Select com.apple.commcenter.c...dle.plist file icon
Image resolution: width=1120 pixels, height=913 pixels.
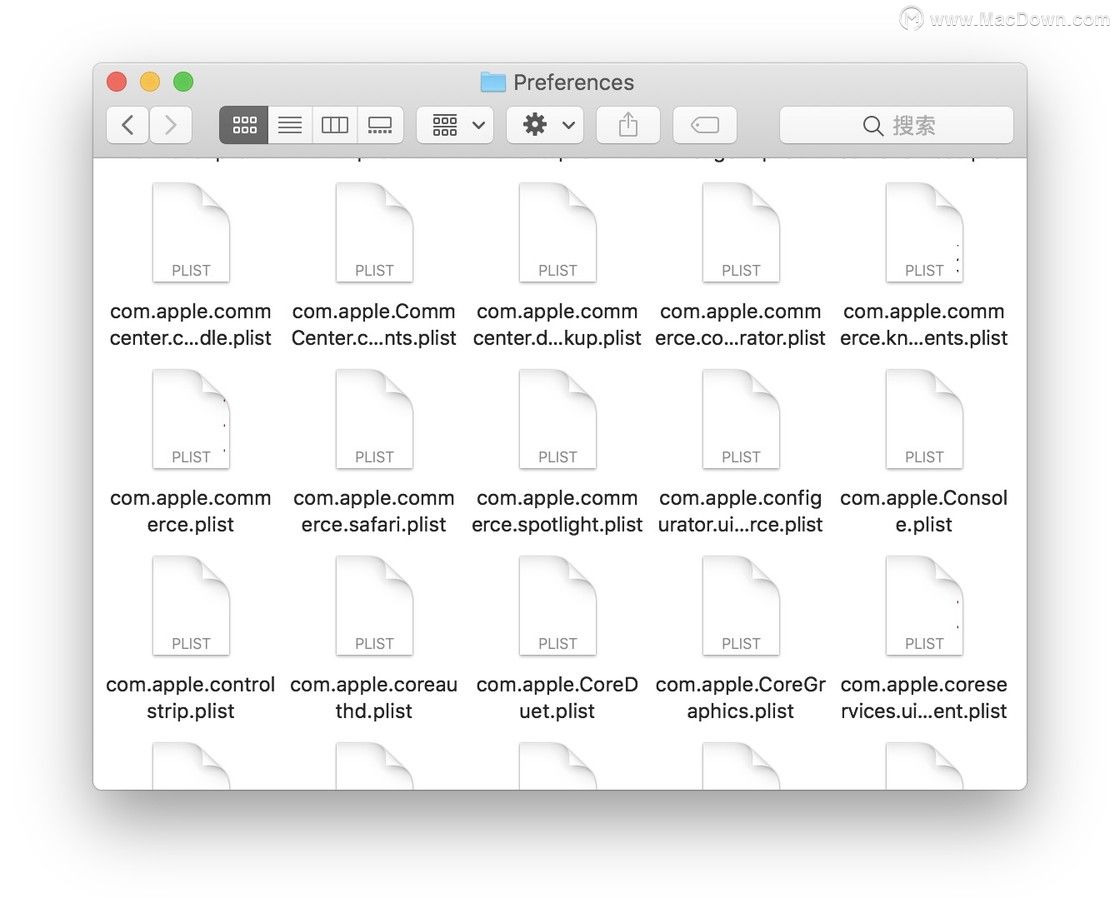191,232
